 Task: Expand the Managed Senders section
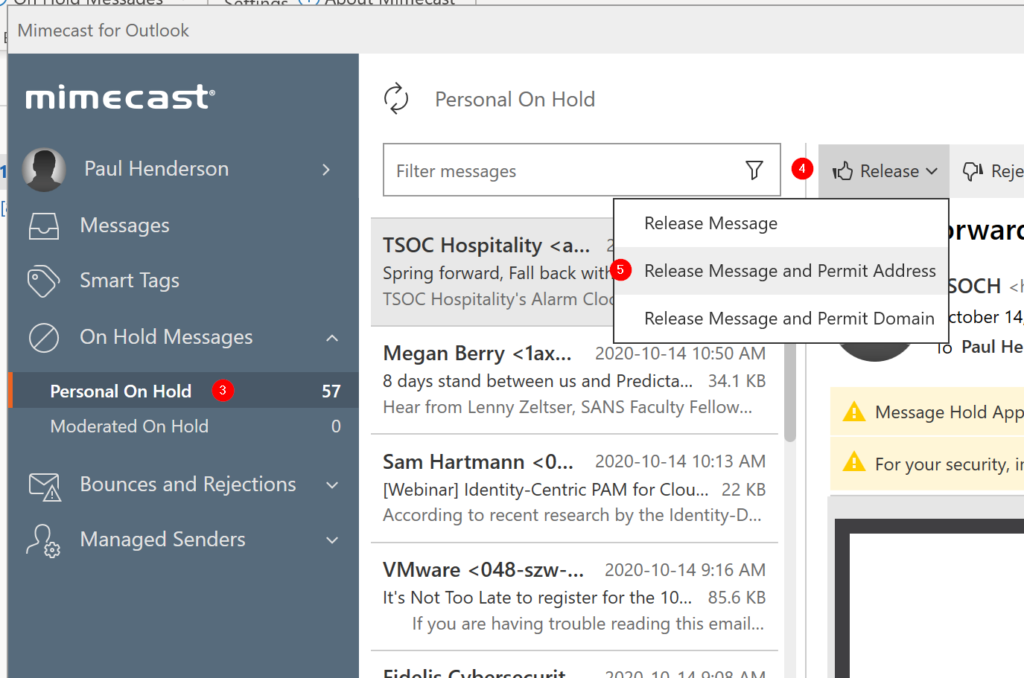point(332,540)
